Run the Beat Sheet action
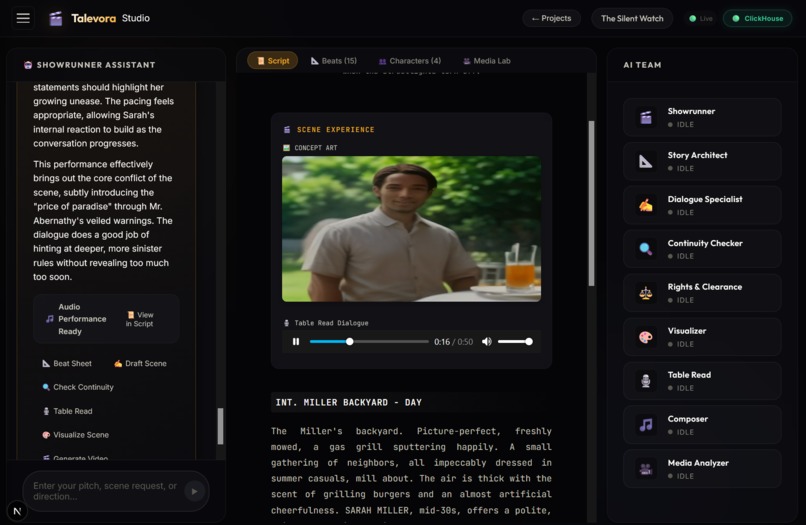Viewport: 806px width, 525px height. click(x=67, y=364)
